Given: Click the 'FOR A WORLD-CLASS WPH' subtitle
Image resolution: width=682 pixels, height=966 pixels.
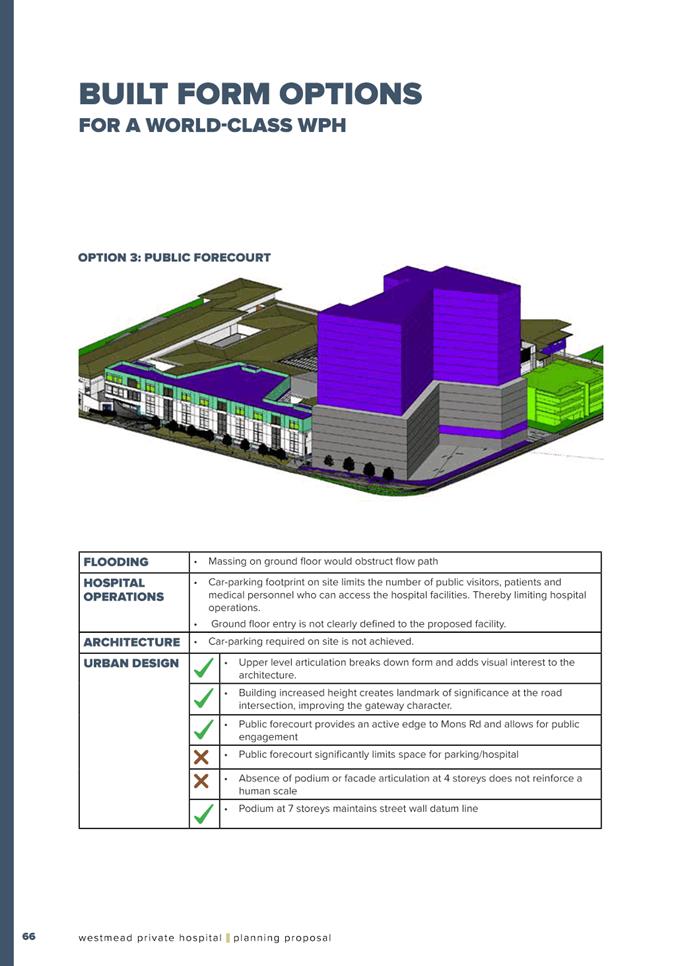Looking at the screenshot, I should (x=212, y=127).
